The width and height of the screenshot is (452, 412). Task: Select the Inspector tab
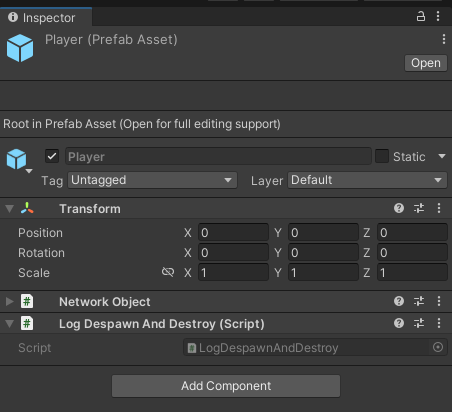click(x=46, y=17)
